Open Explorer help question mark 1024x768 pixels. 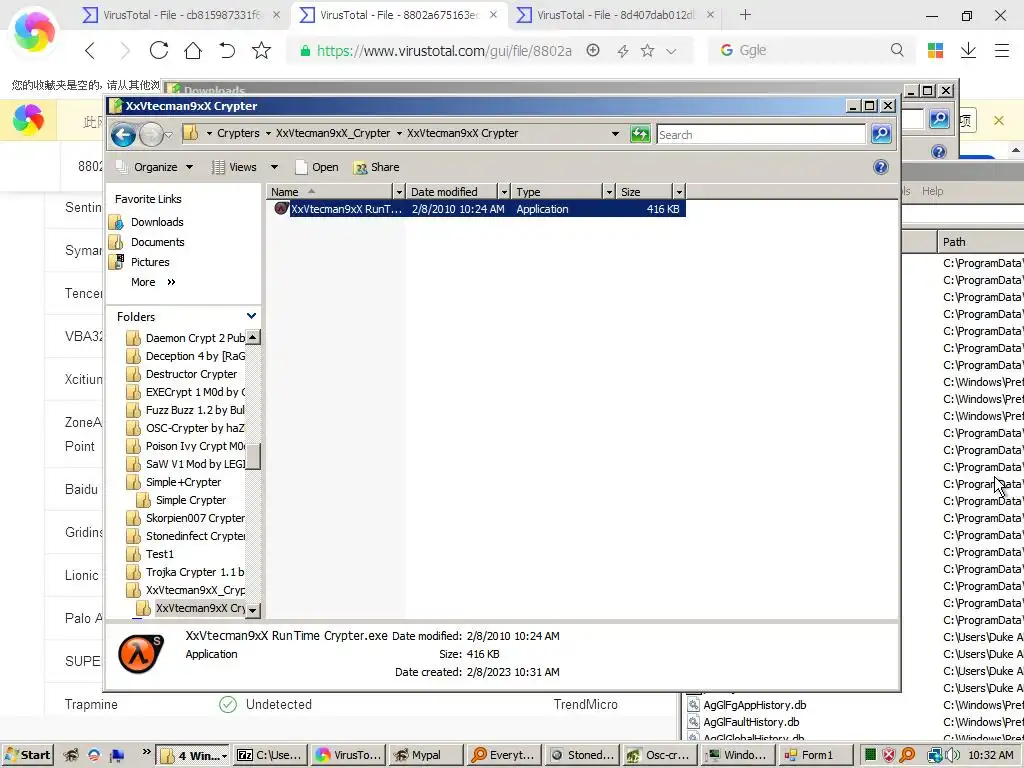tap(880, 167)
